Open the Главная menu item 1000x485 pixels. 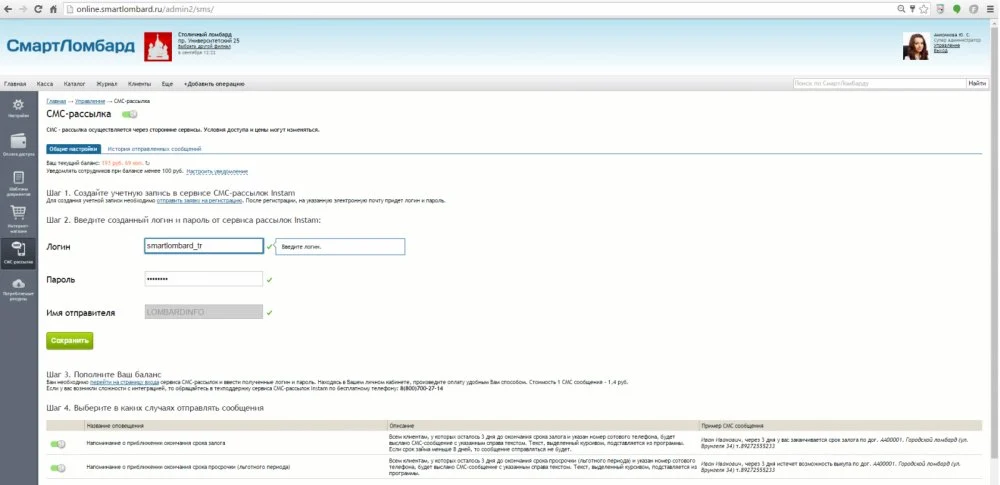(x=15, y=84)
